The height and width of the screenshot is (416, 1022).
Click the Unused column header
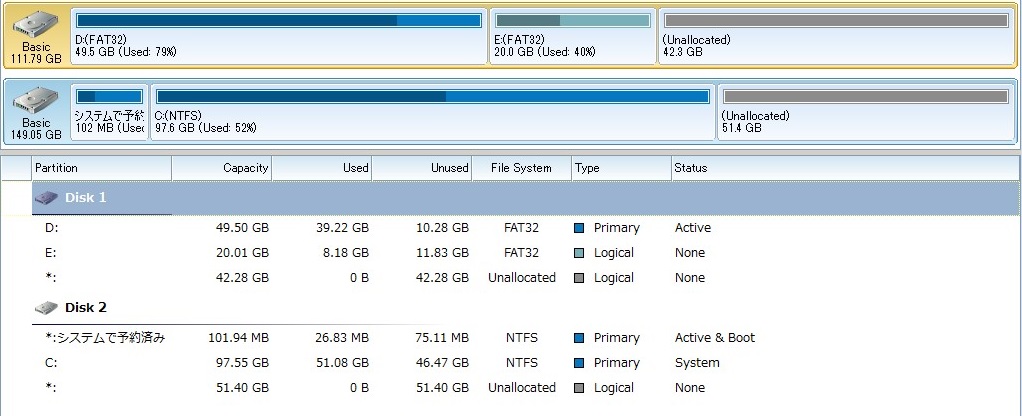pos(422,168)
